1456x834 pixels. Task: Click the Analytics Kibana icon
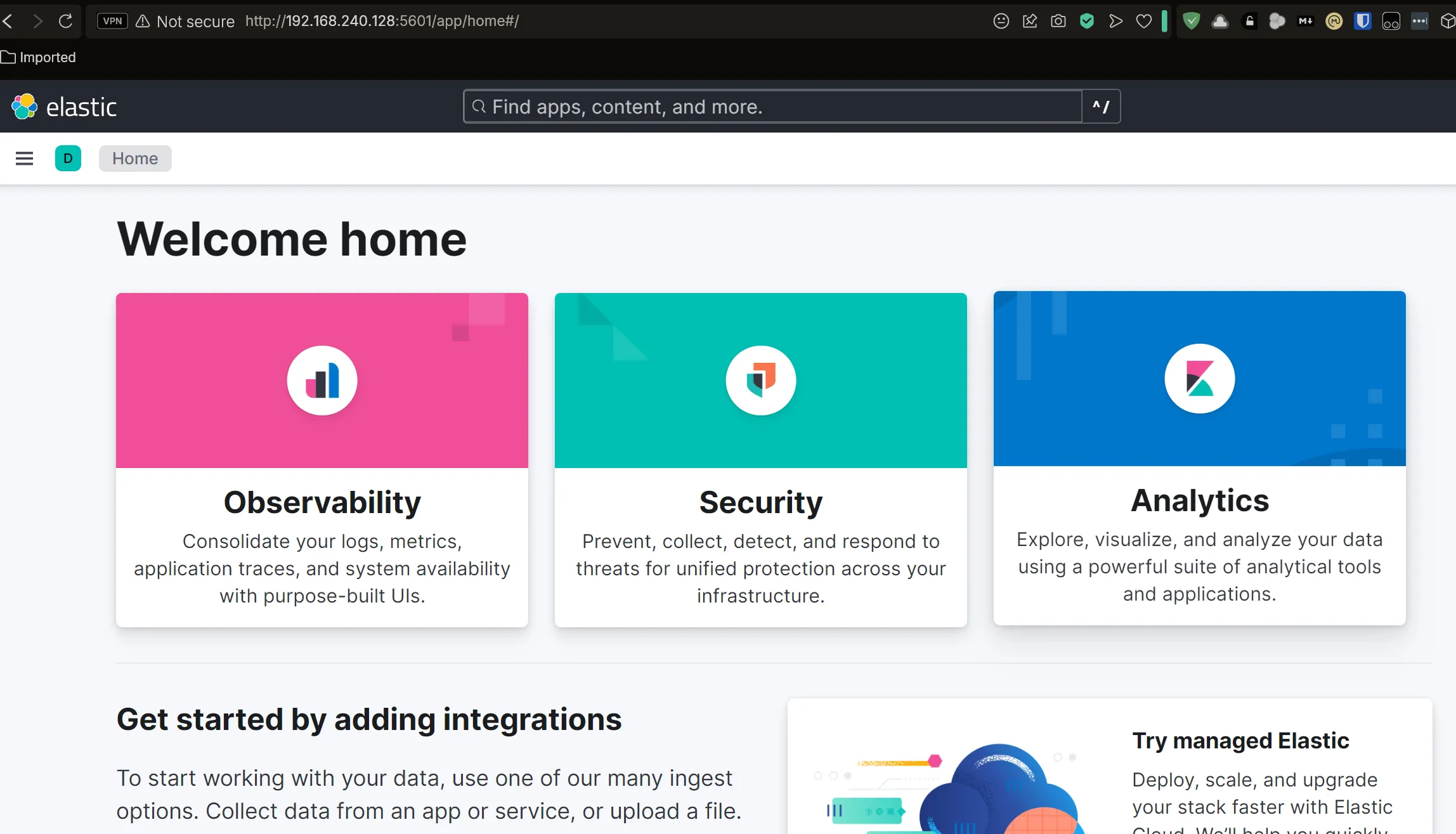click(1199, 379)
